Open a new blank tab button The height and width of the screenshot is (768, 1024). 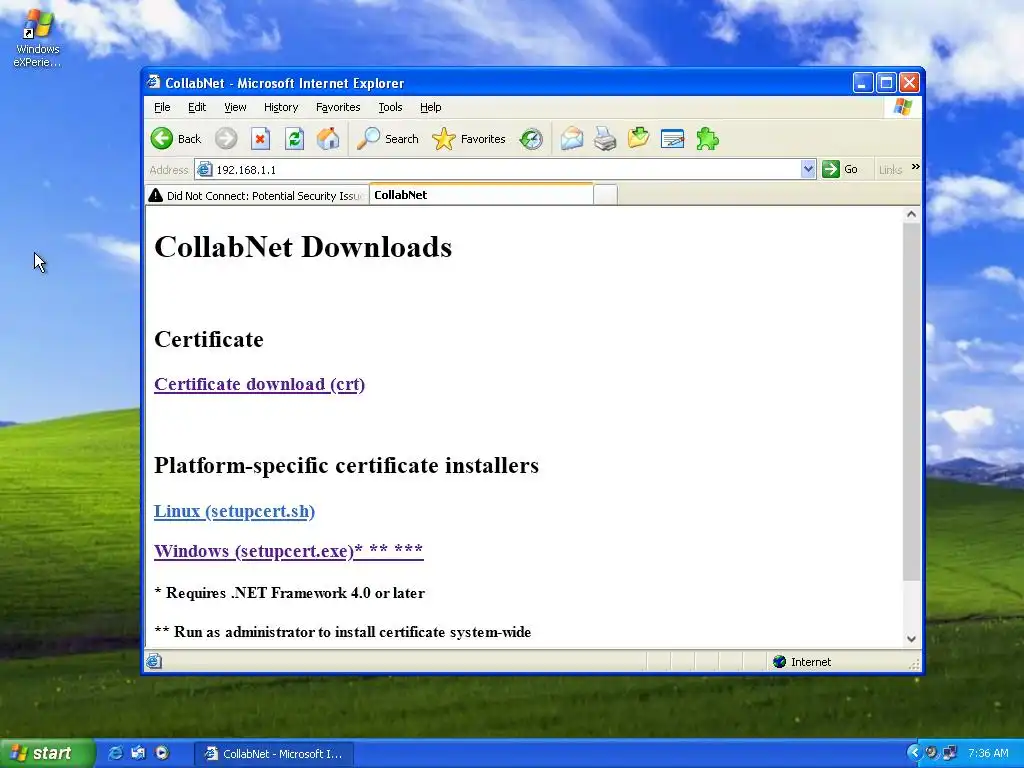point(605,195)
